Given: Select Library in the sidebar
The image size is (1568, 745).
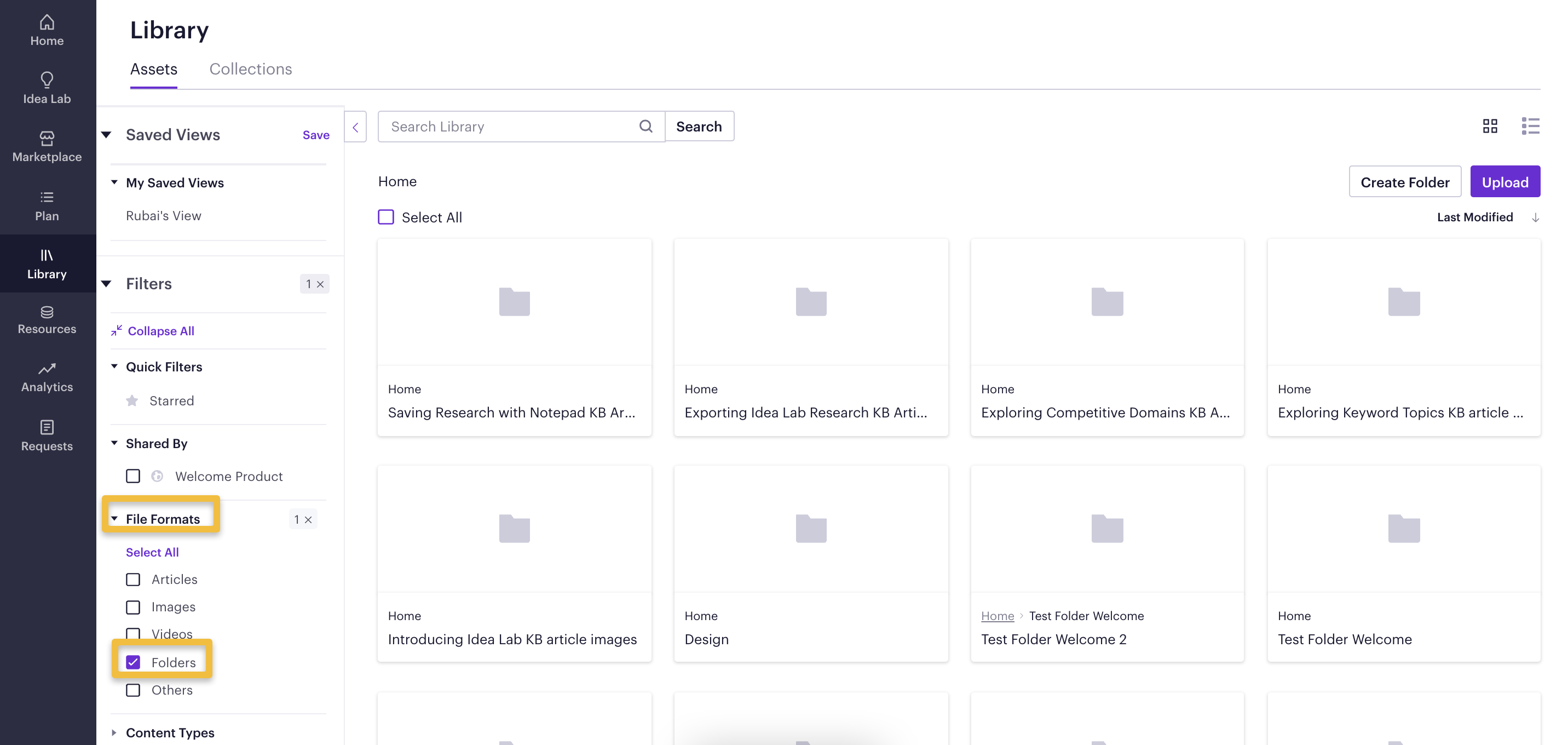Looking at the screenshot, I should pos(47,264).
